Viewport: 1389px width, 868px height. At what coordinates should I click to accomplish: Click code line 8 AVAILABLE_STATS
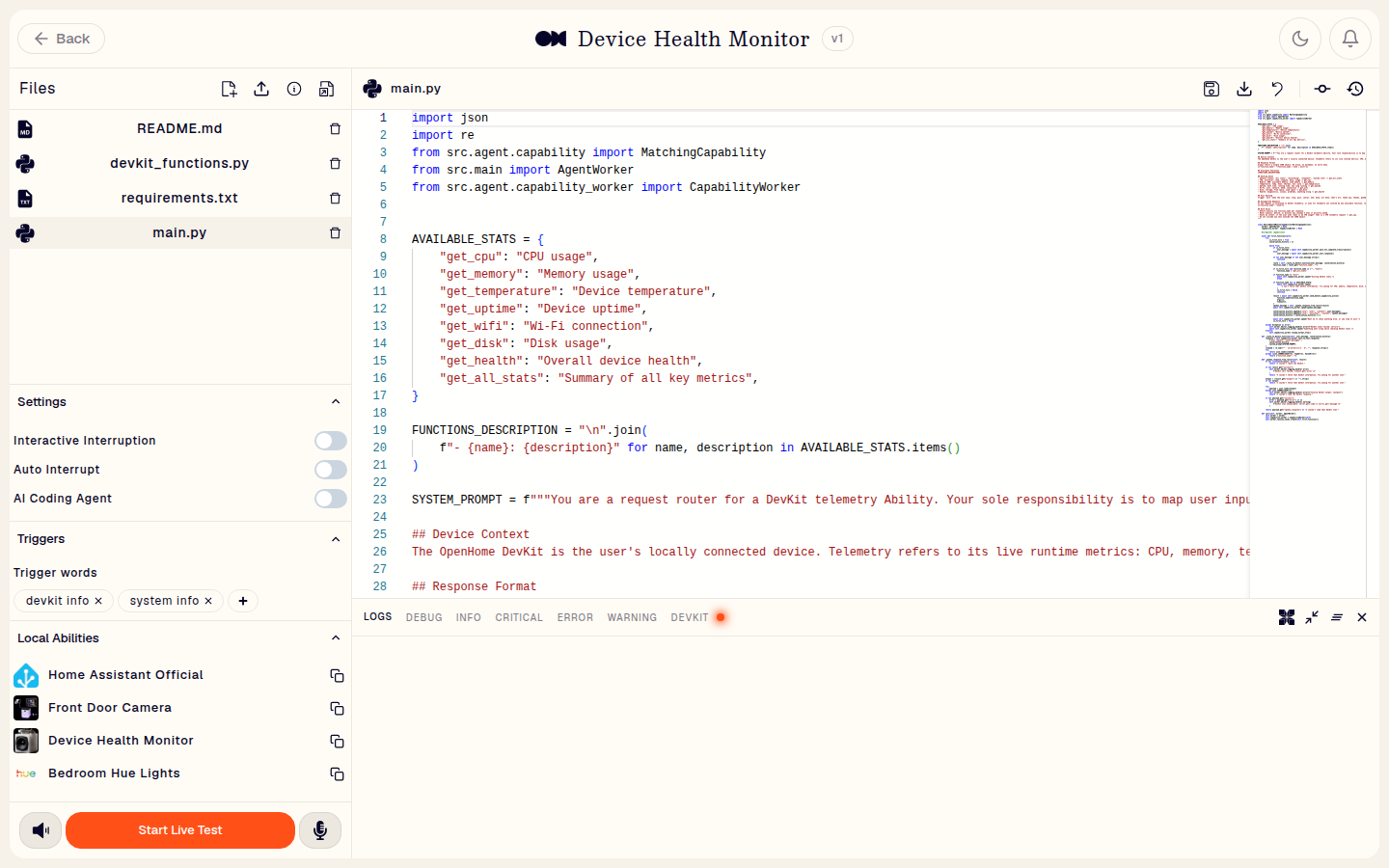[477, 239]
